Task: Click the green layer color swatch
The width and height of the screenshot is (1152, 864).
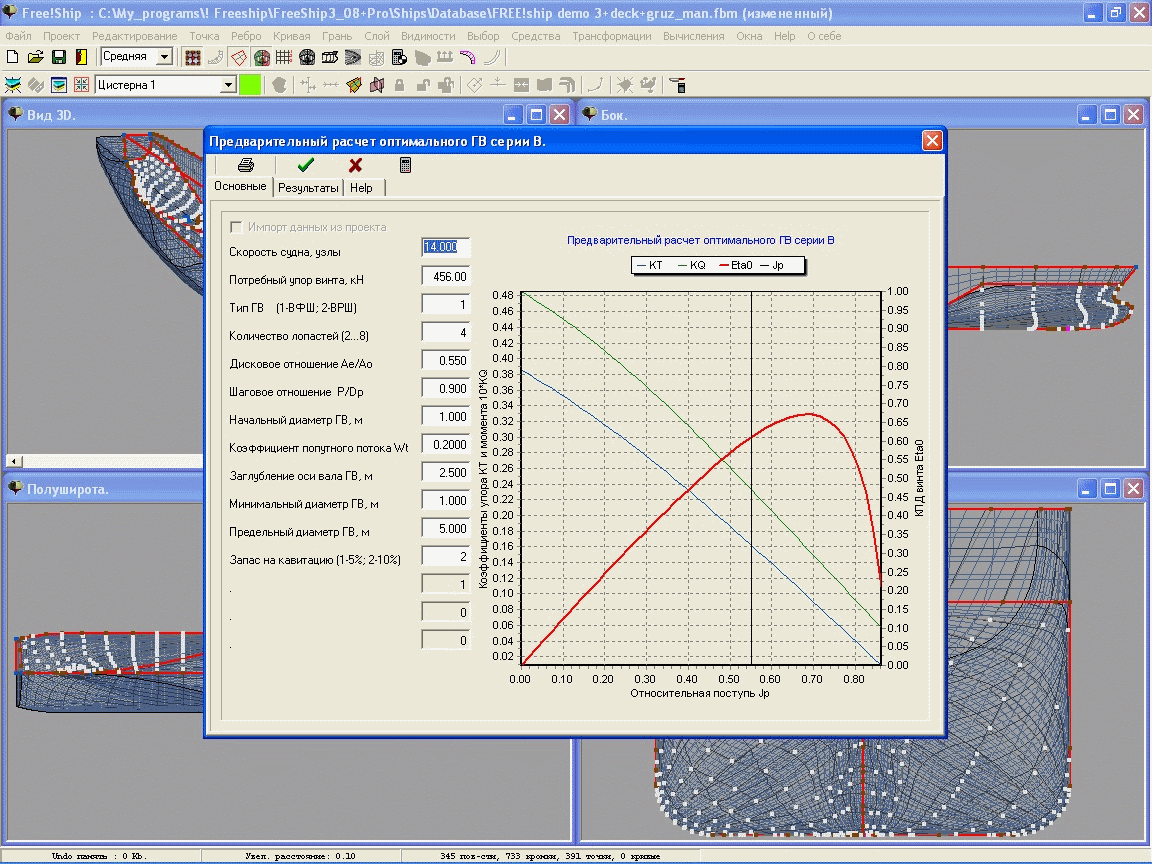Action: pos(250,85)
